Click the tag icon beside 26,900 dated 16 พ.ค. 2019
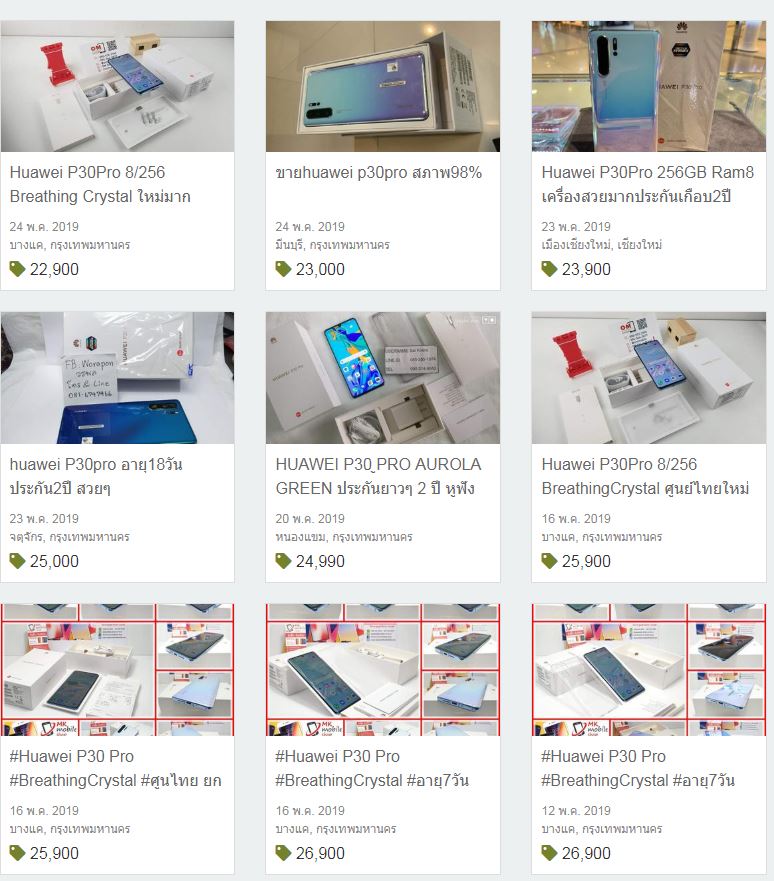774x881 pixels. point(284,853)
